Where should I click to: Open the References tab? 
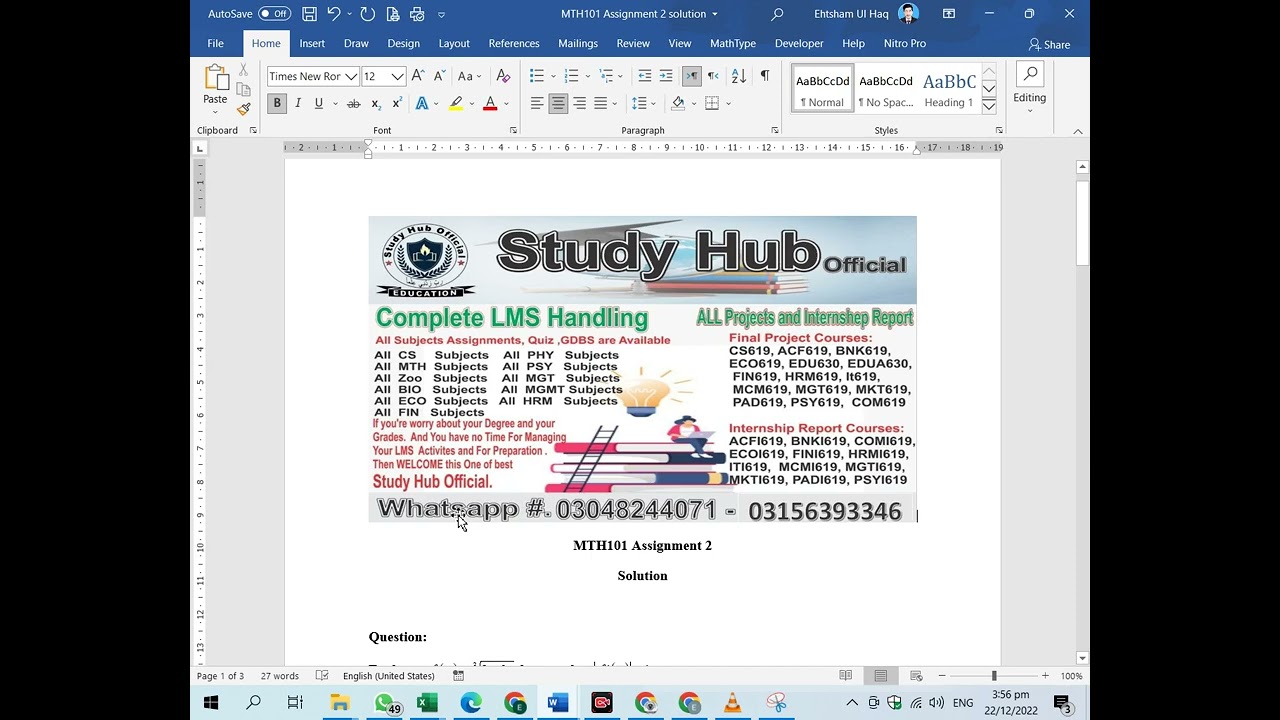(514, 44)
